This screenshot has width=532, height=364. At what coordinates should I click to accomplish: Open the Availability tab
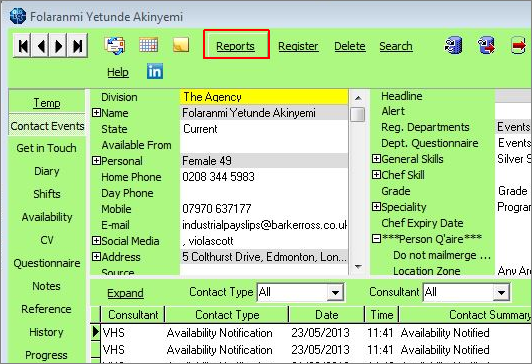[47, 217]
